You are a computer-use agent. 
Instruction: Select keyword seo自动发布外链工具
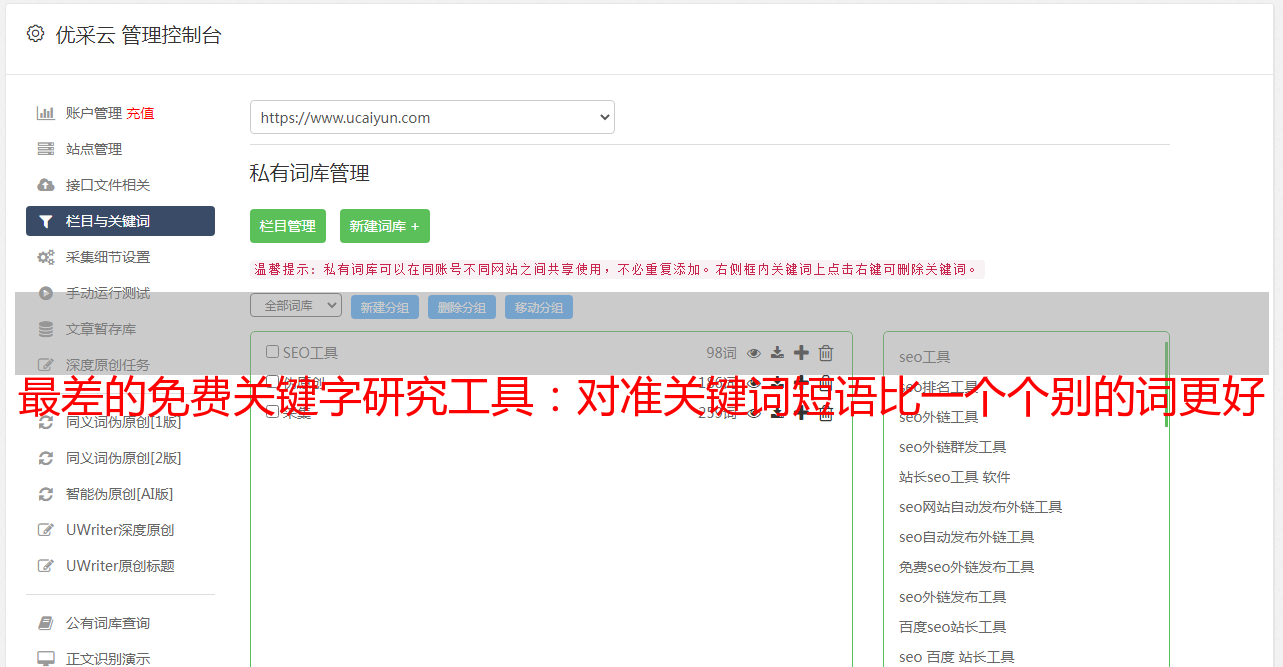point(967,537)
